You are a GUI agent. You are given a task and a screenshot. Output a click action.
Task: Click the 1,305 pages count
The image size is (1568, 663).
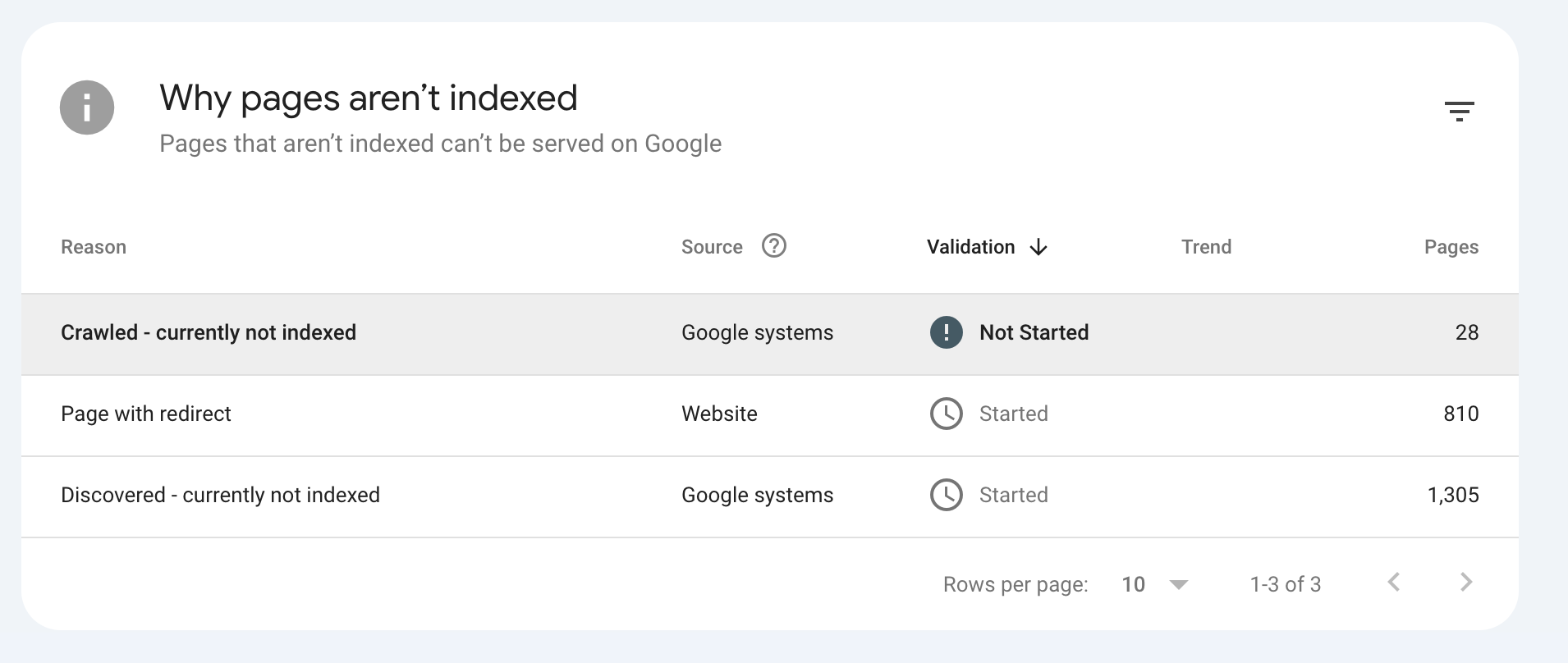(1452, 495)
